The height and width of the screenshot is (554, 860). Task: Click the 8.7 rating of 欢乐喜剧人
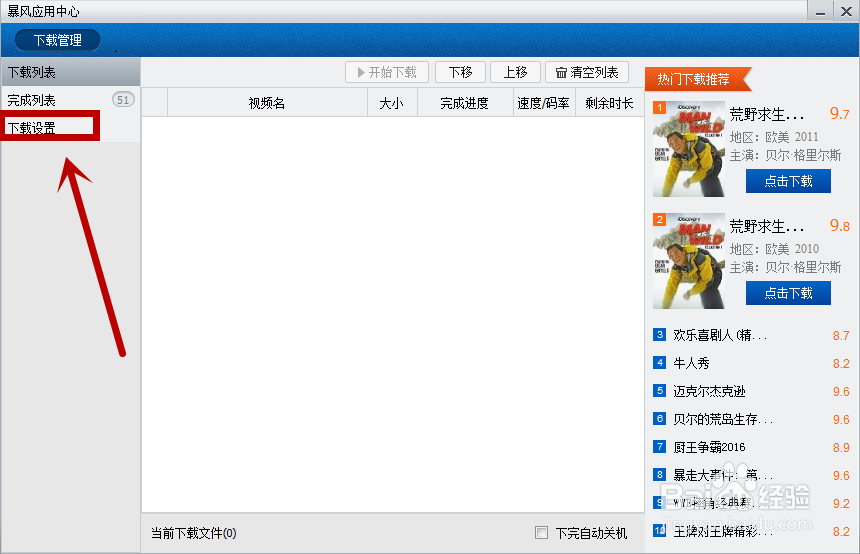tap(841, 336)
